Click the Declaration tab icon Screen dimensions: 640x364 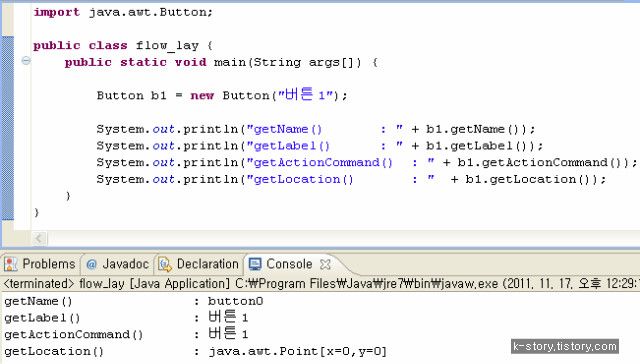[x=165, y=264]
